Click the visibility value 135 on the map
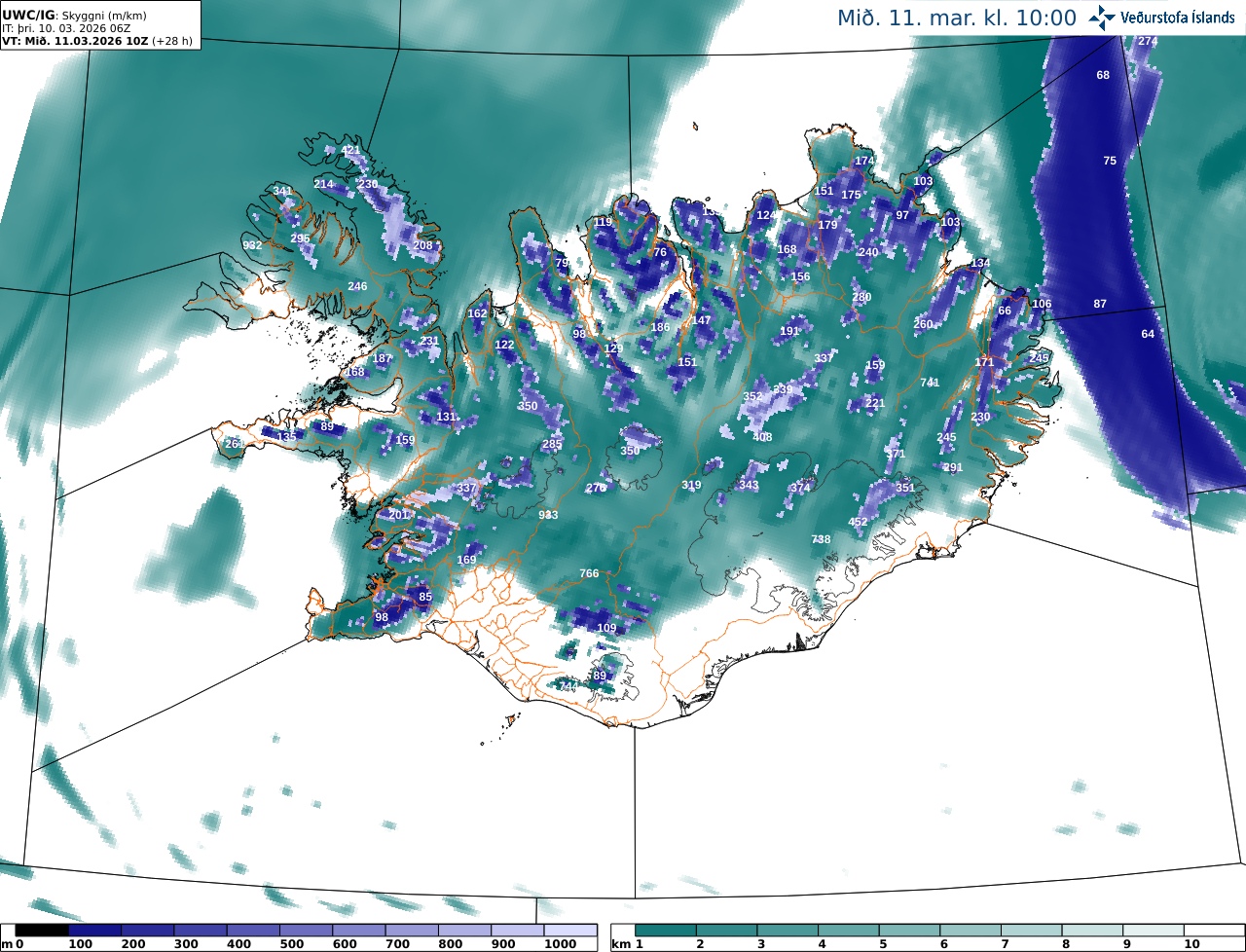 (x=286, y=437)
